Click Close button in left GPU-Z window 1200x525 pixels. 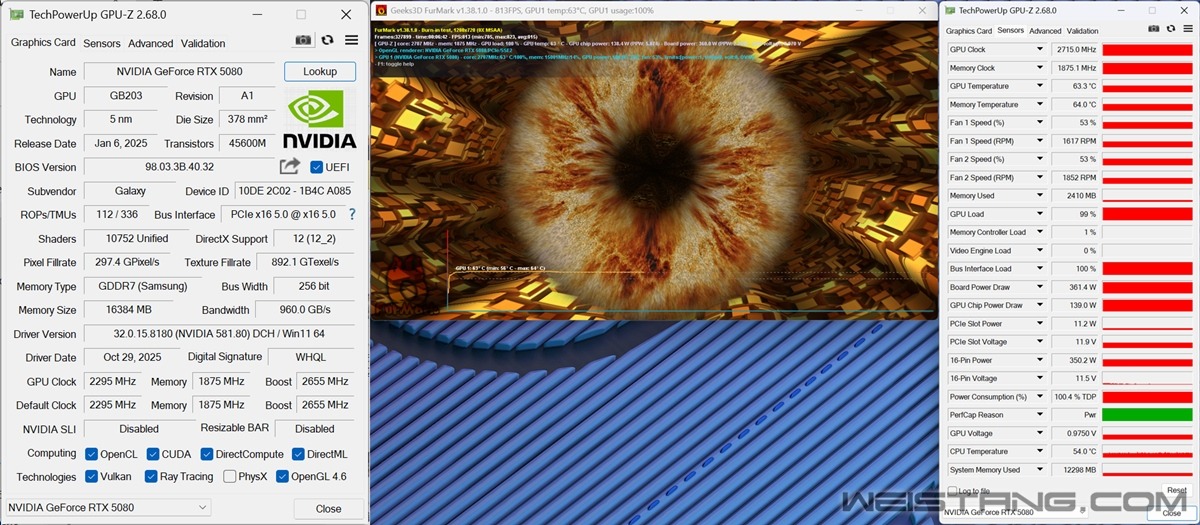pos(329,508)
